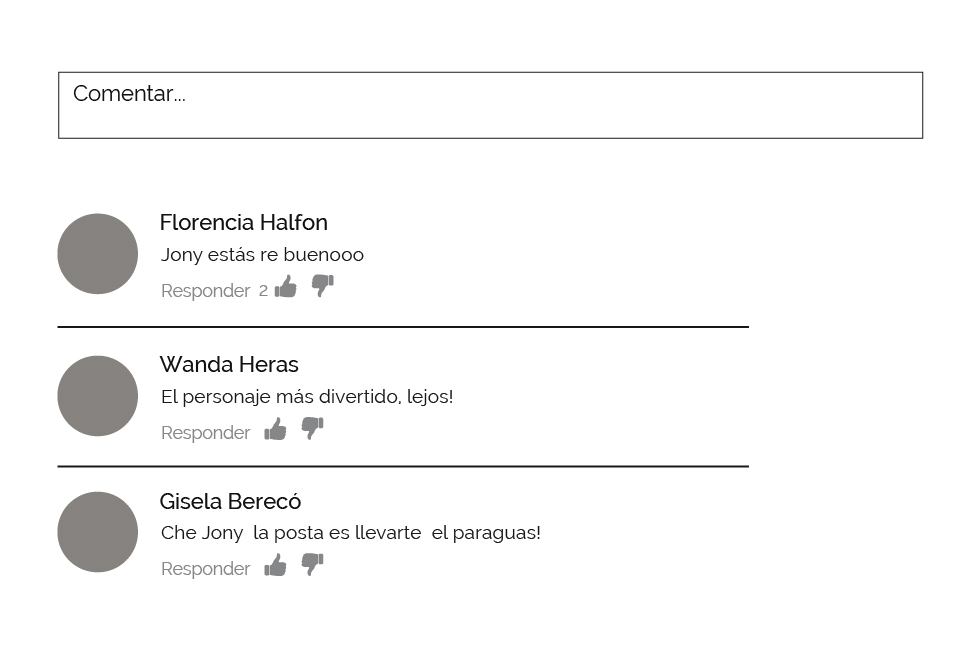Reply to Florencia Halfon's comment
Screen dimensions: 976x666
[x=205, y=291]
